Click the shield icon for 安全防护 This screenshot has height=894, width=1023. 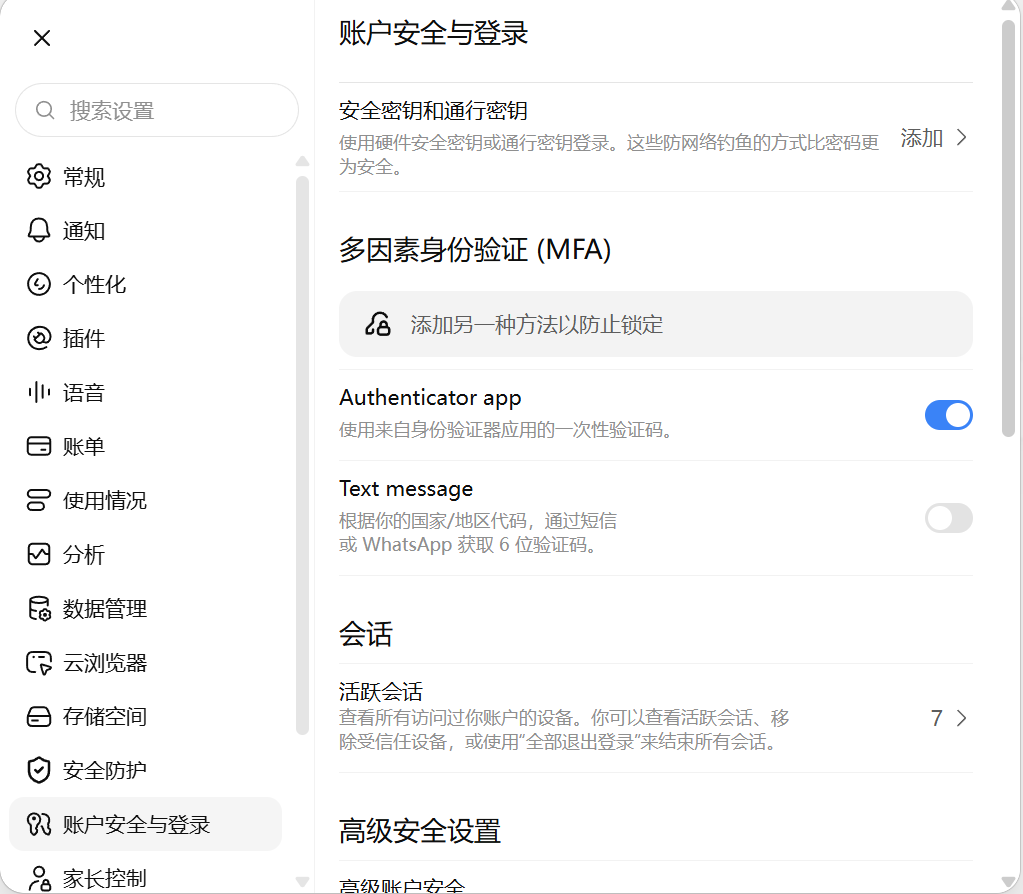pos(38,770)
